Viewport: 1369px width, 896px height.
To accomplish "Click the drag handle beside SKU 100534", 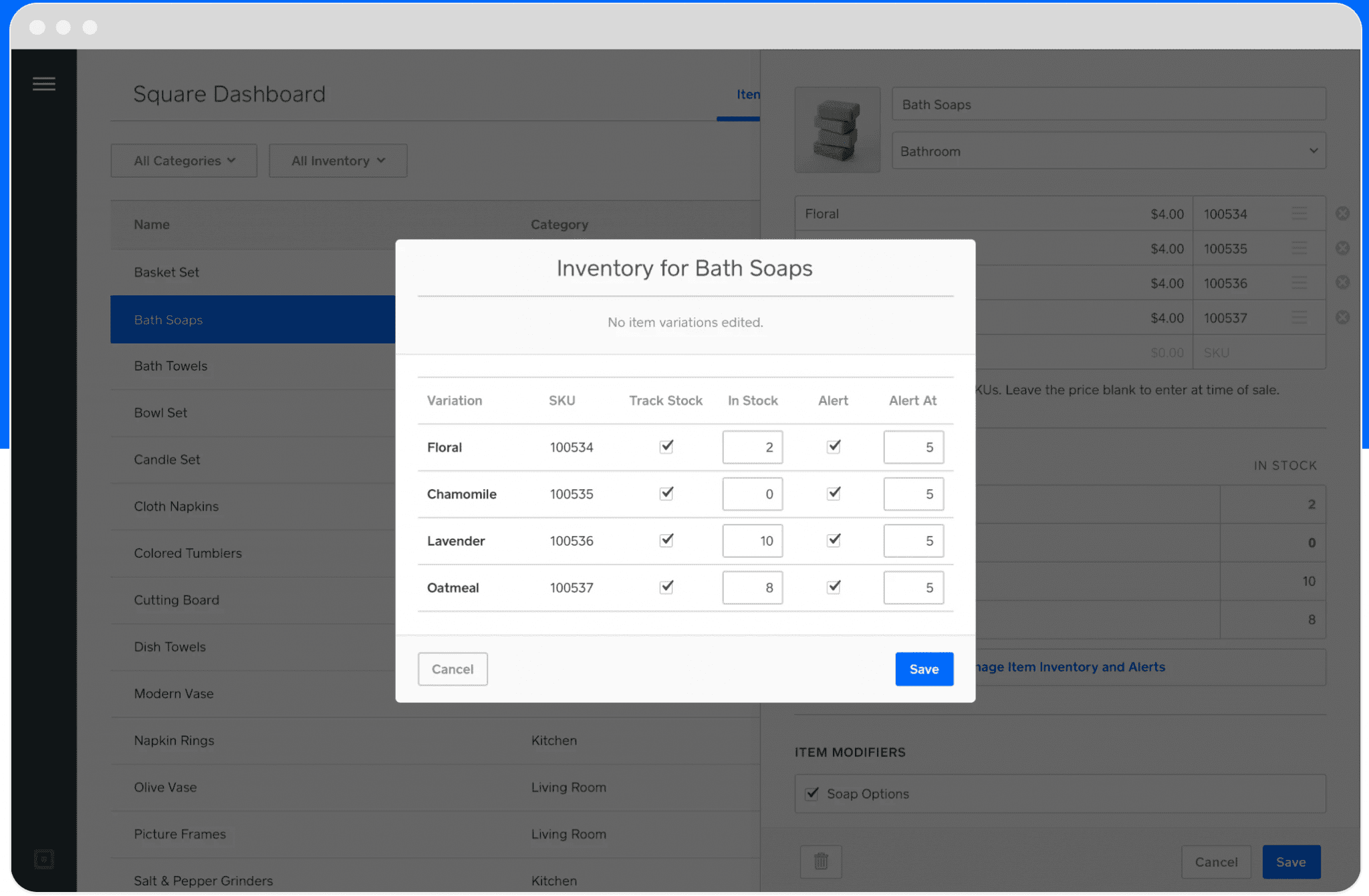I will [1299, 212].
